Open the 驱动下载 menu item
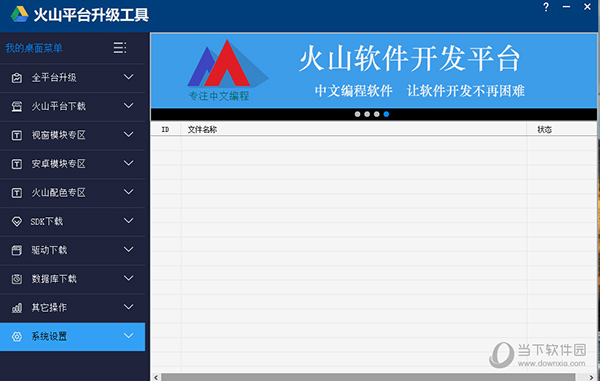The height and width of the screenshot is (381, 600). pos(72,250)
